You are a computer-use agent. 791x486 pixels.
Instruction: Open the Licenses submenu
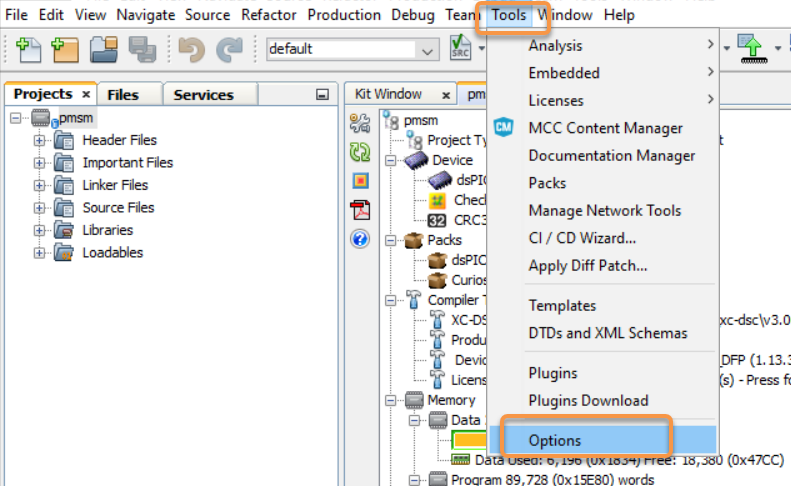[603, 100]
